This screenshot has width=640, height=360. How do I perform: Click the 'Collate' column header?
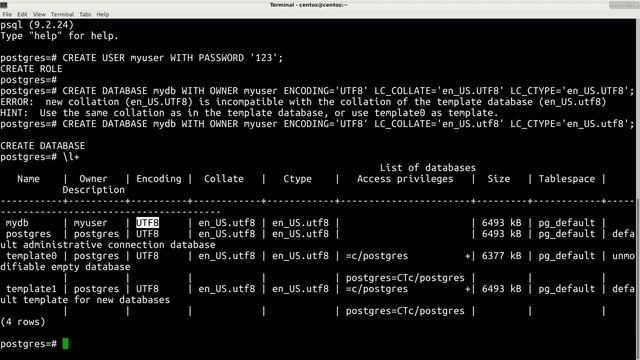pos(224,179)
